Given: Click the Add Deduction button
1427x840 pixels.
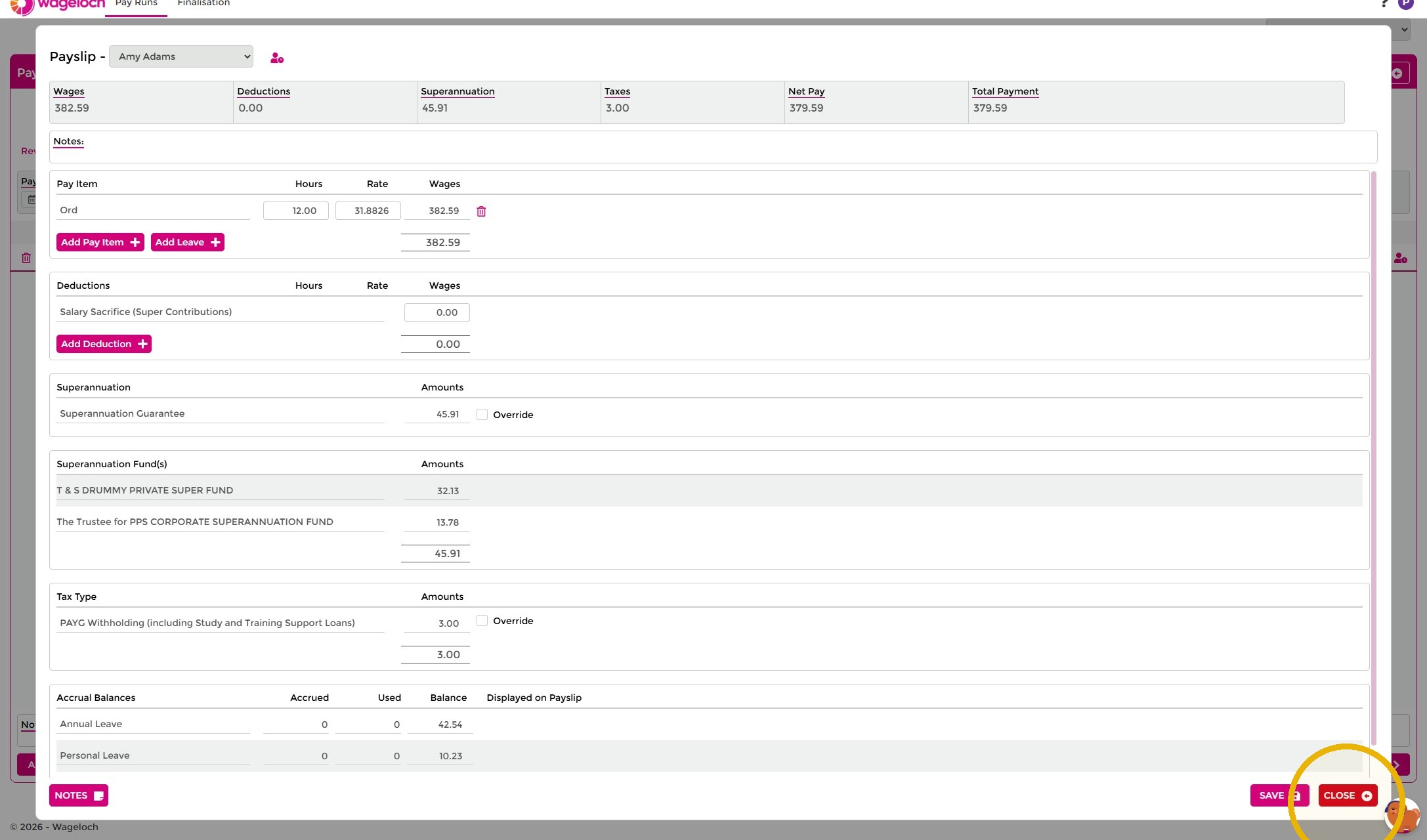Looking at the screenshot, I should pyautogui.click(x=104, y=344).
